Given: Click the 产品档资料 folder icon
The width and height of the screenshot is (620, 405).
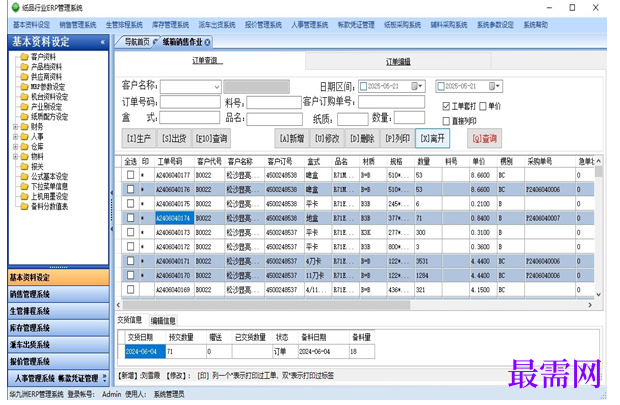Looking at the screenshot, I should (24, 66).
